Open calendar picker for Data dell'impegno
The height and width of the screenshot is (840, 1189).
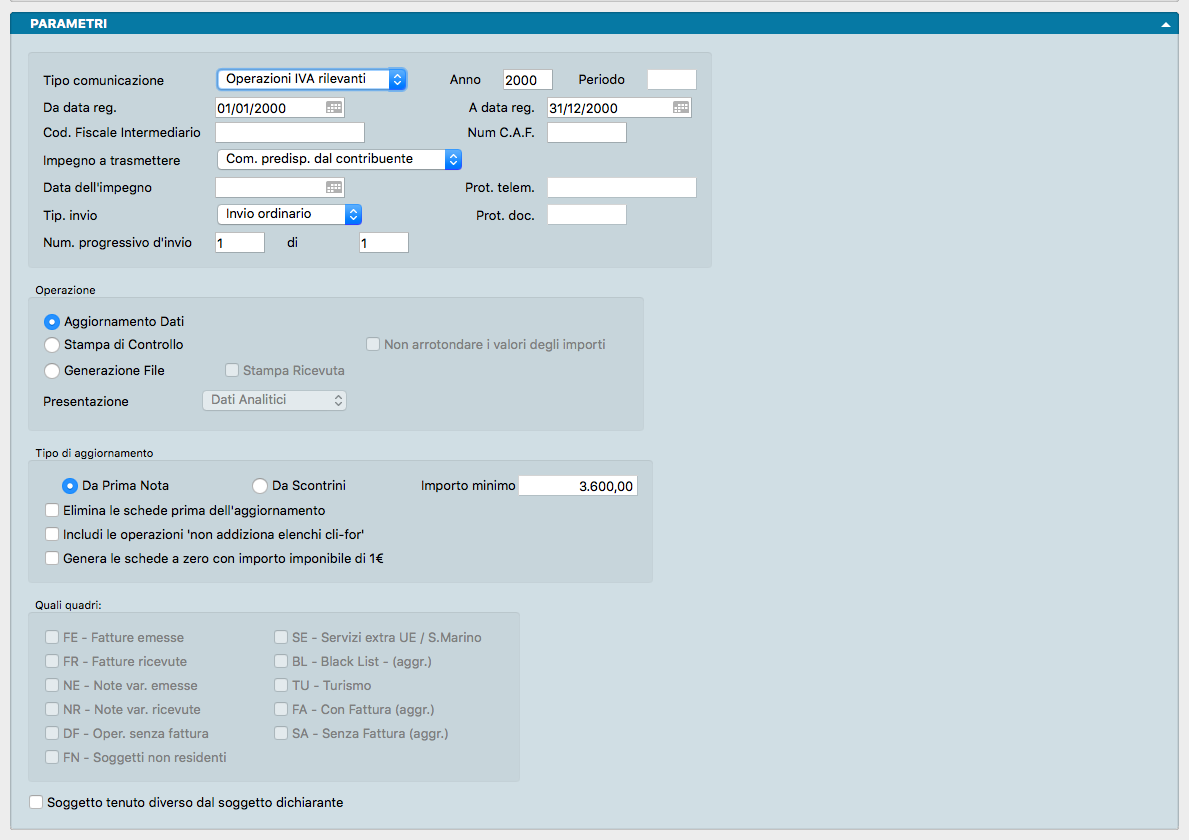tap(334, 187)
